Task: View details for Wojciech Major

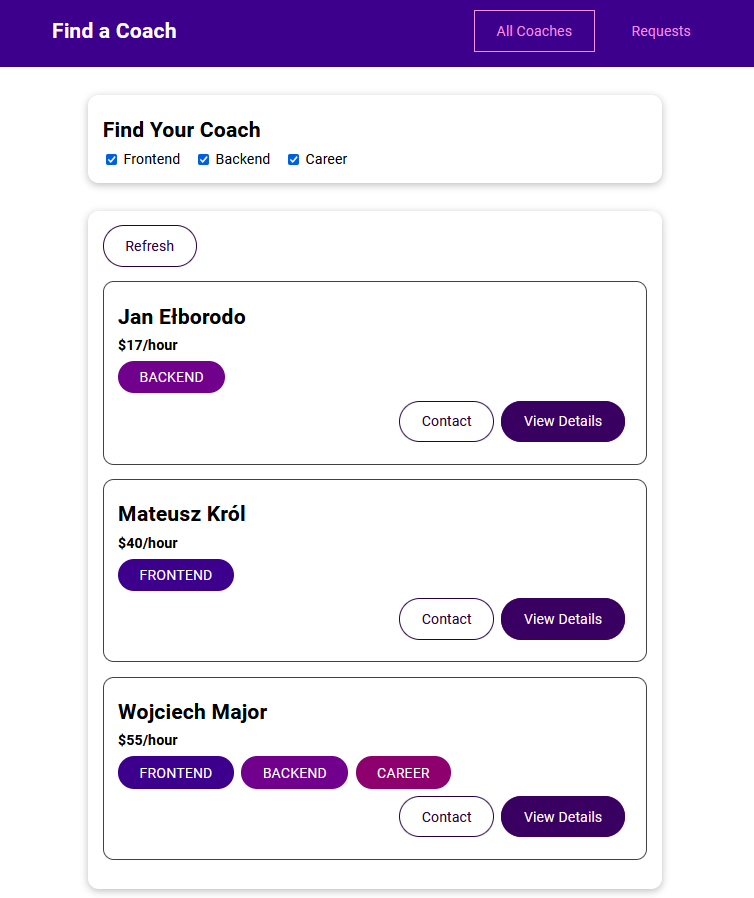Action: point(563,816)
